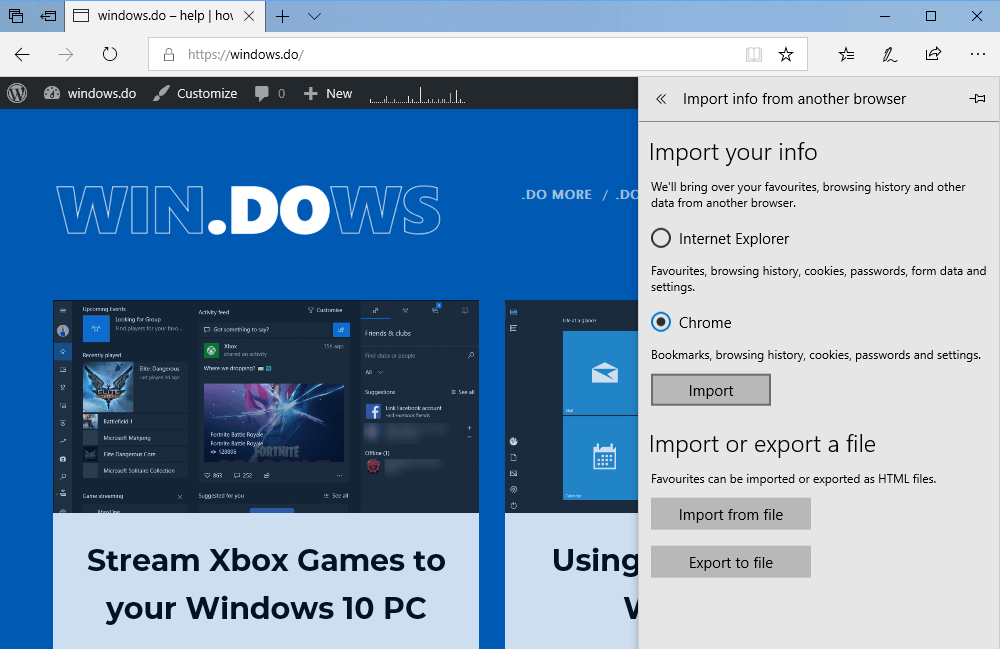Viewport: 1000px width, 649px height.
Task: Refresh the windows.do page
Action: pos(110,54)
